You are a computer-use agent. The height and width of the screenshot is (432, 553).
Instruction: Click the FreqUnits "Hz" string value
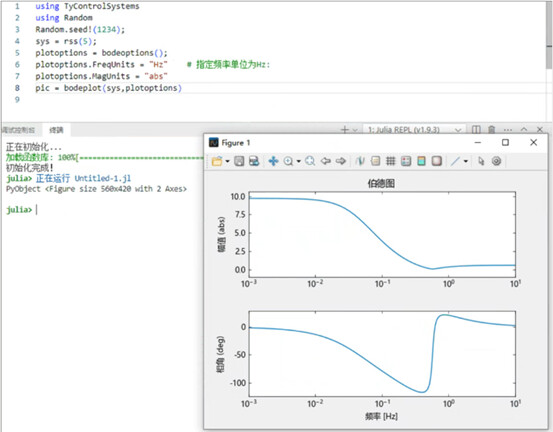(x=158, y=65)
